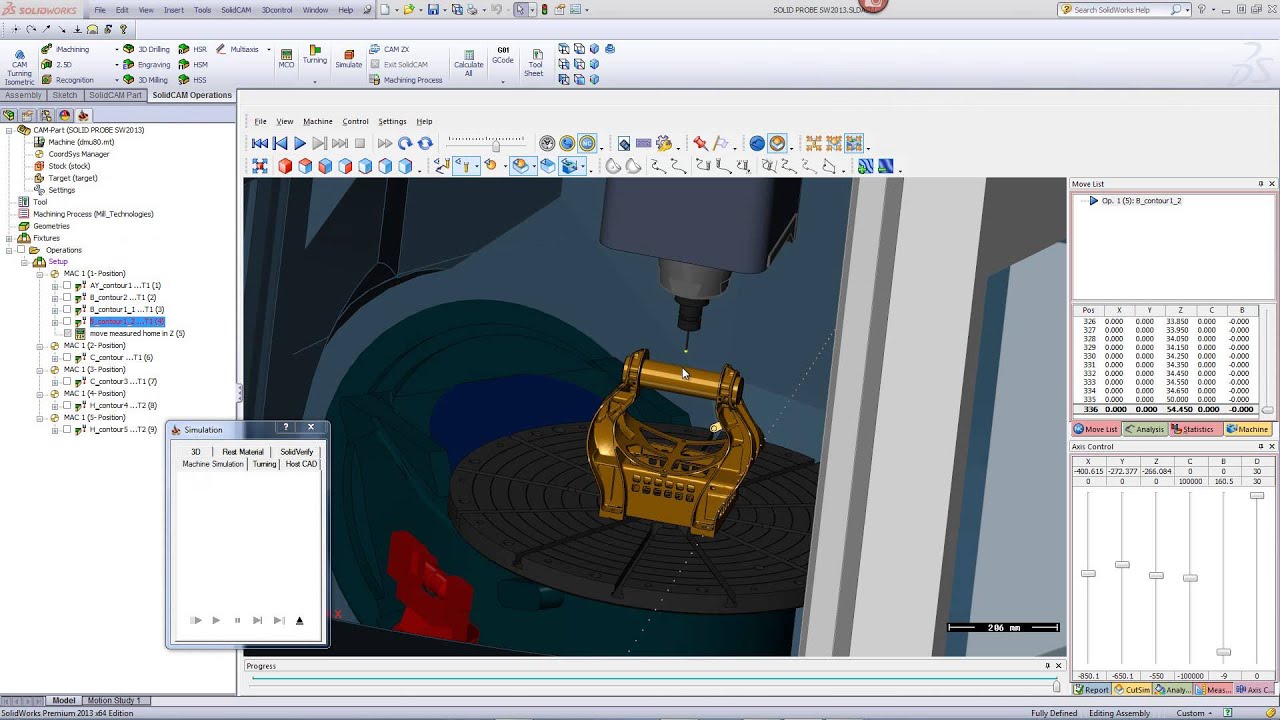Screen dimensions: 1280x720
Task: Toggle the 'move measured home in Z' checkbox
Action: pos(67,333)
